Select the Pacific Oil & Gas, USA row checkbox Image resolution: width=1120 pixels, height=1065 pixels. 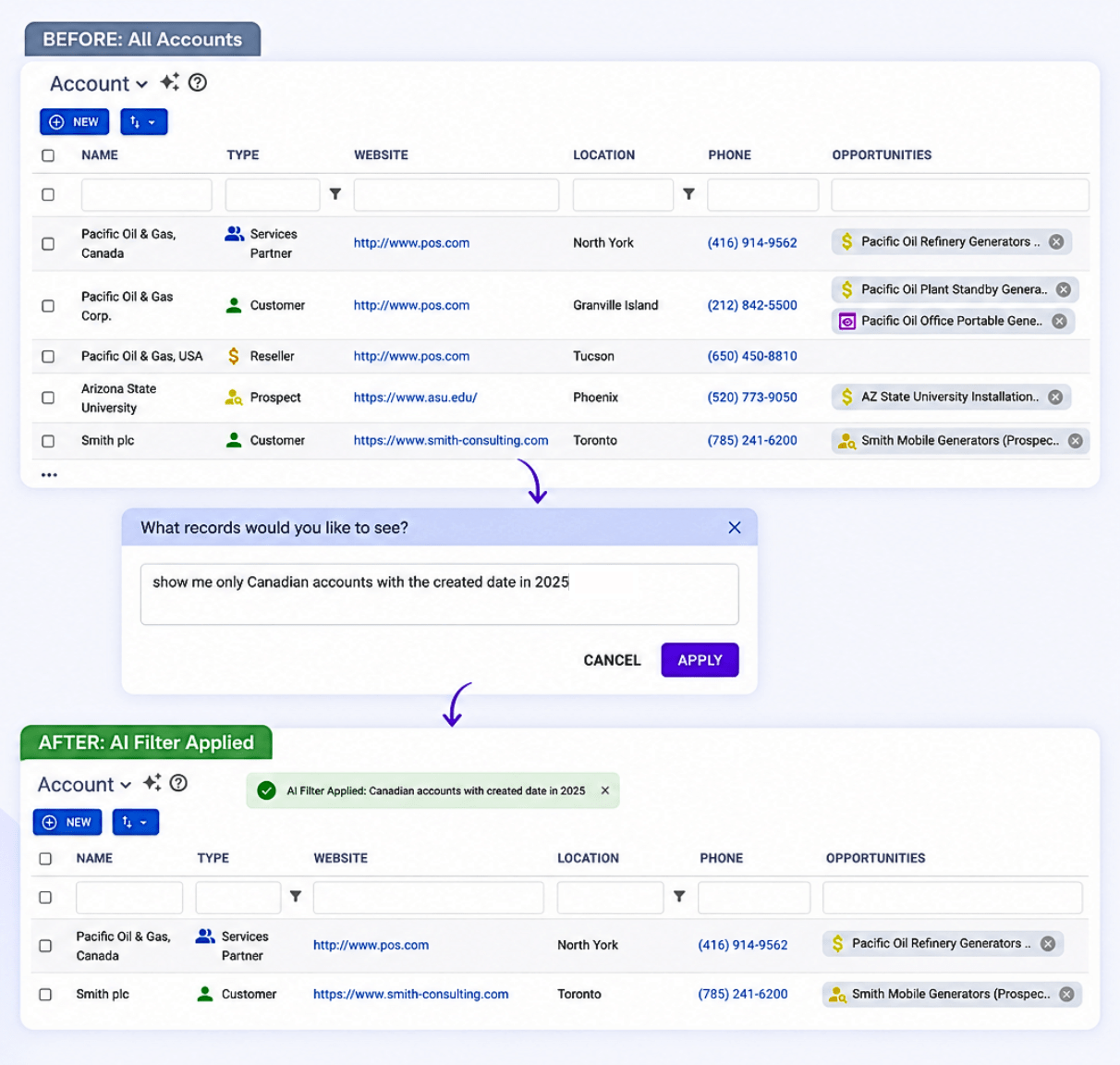48,356
